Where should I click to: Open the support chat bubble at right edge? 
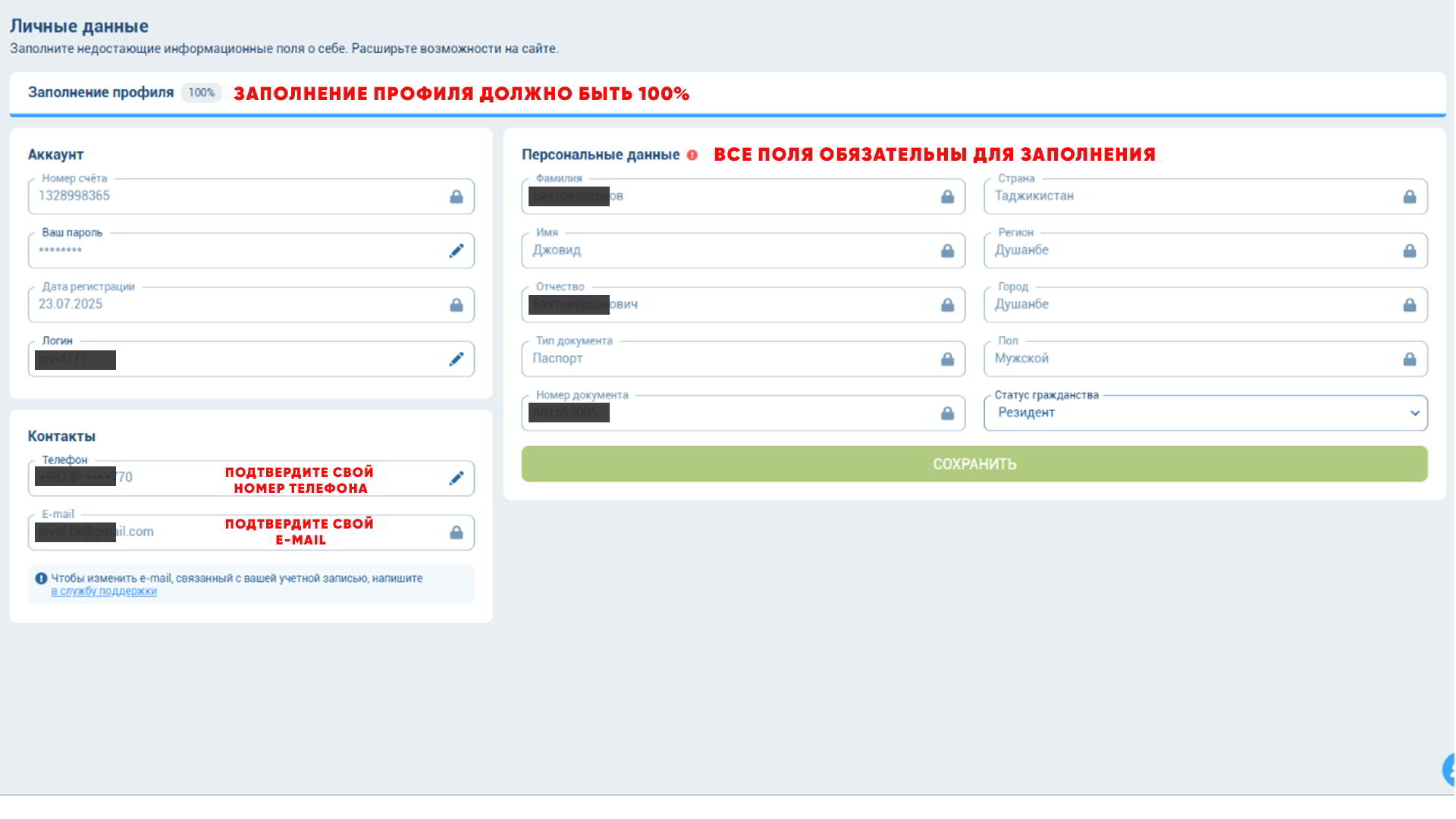point(1448,770)
